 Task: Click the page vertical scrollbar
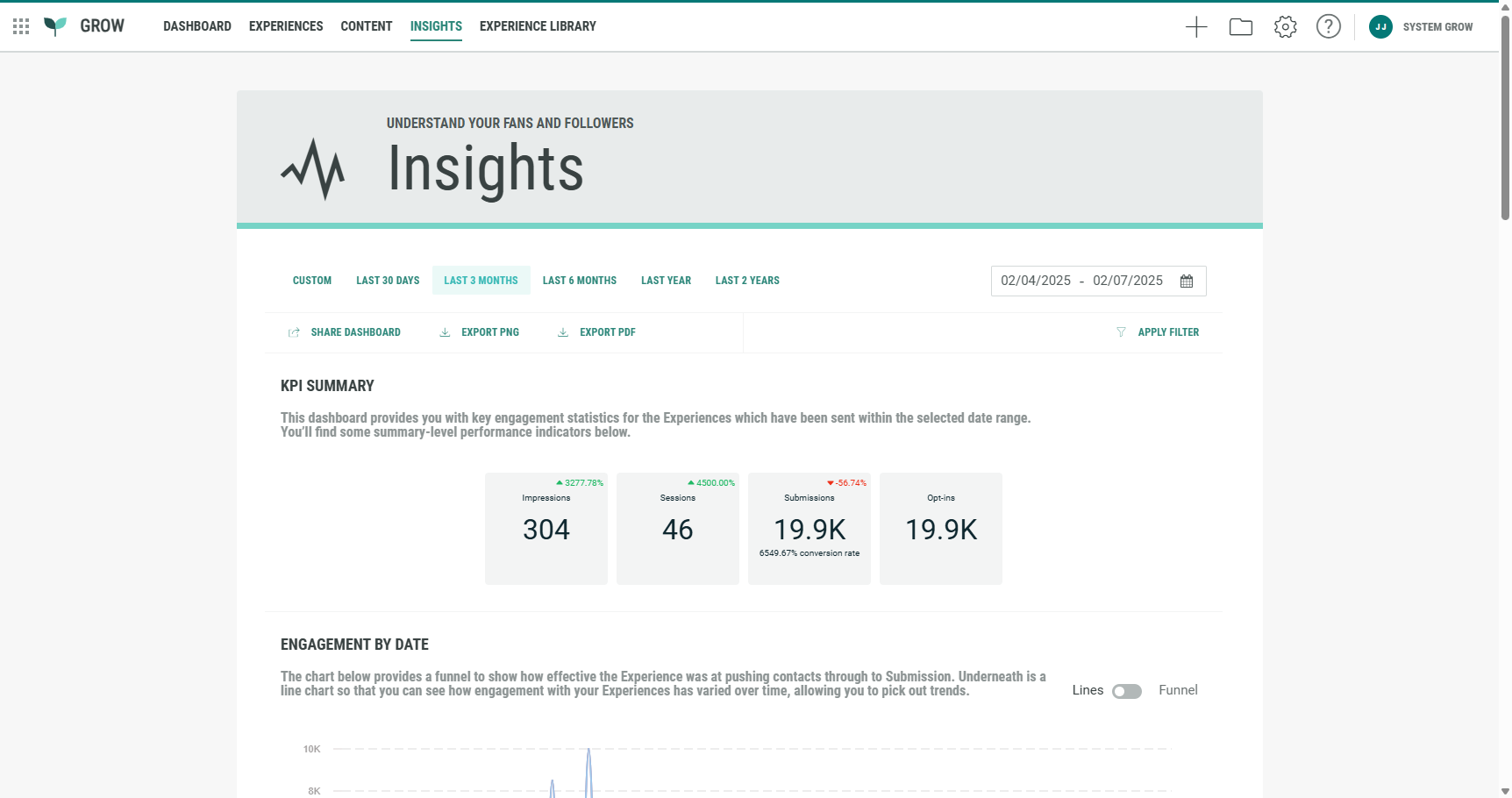pos(1505,114)
